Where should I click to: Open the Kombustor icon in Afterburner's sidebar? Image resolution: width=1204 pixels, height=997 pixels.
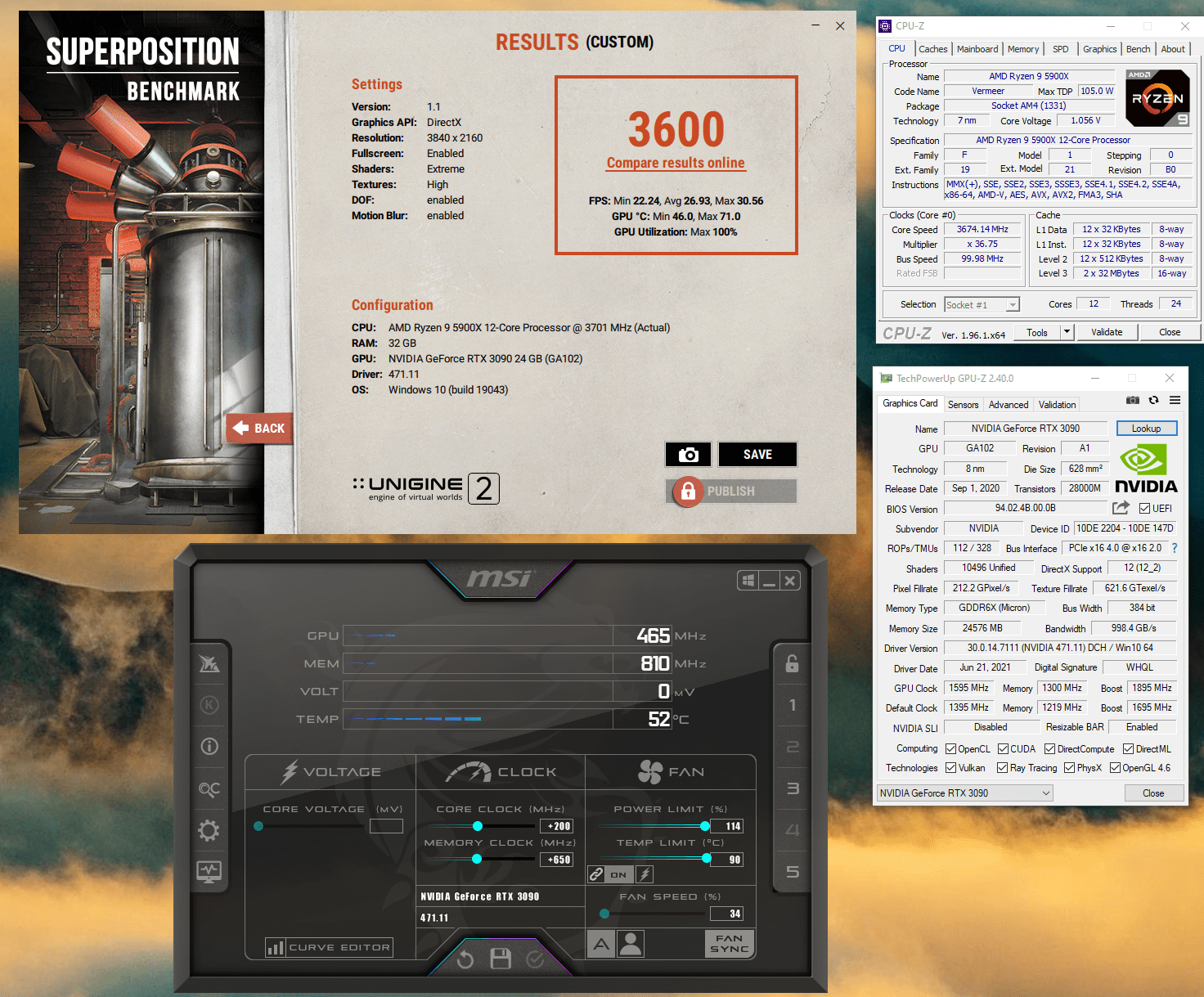click(x=209, y=705)
